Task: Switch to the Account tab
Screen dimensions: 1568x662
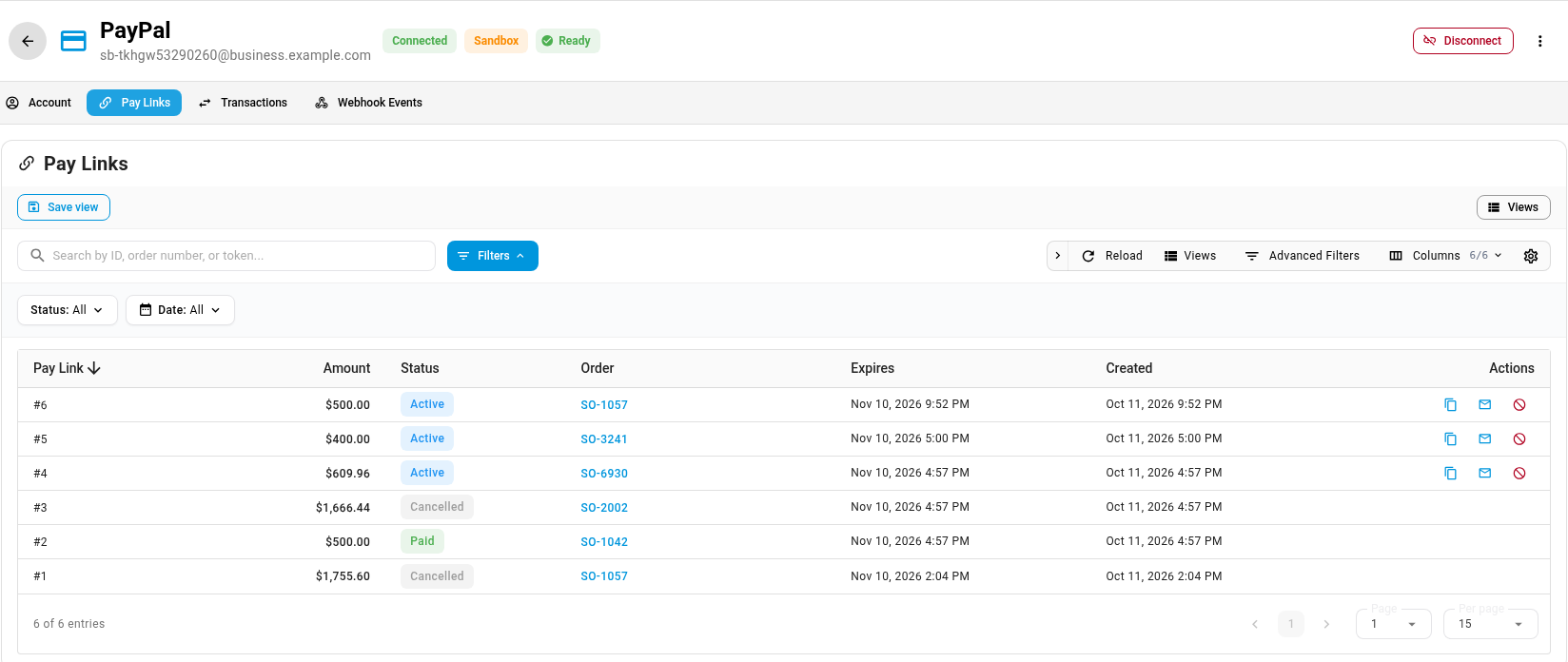Action: pos(39,103)
